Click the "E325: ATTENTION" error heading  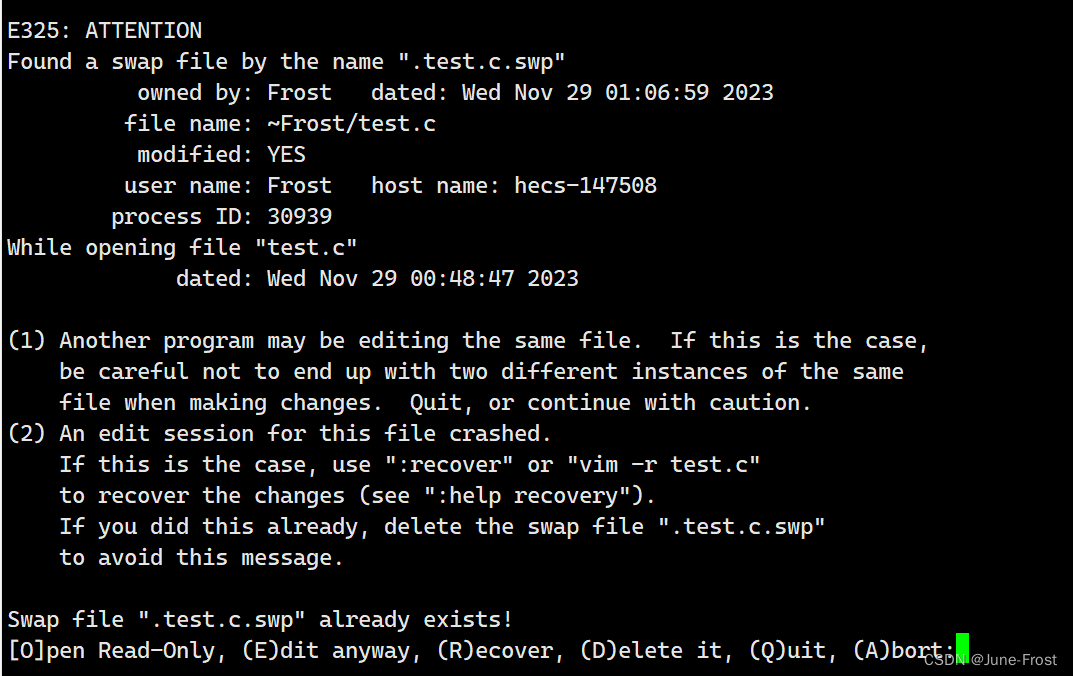[x=104, y=31]
